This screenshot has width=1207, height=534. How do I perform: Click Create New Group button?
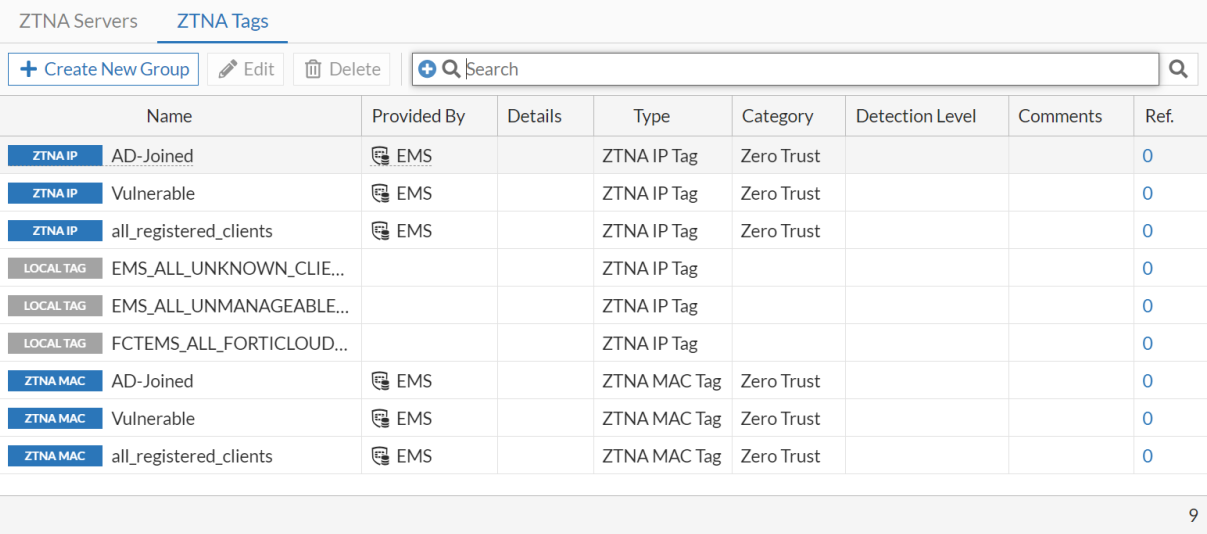click(x=104, y=69)
